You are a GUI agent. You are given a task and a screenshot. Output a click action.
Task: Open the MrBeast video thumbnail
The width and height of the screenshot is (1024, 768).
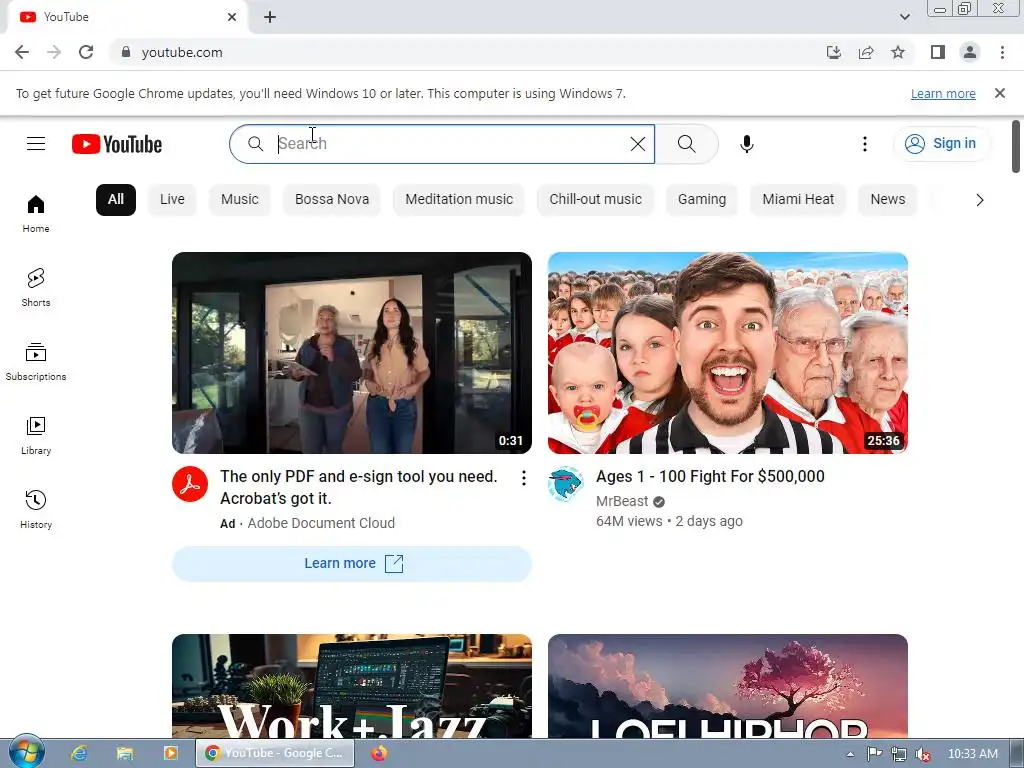point(728,353)
